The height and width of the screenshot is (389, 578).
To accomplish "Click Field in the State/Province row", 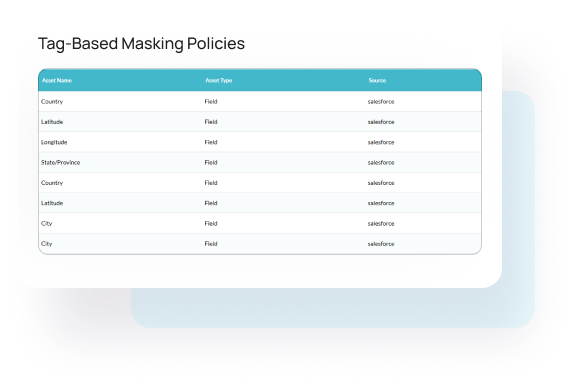I will [x=211, y=163].
